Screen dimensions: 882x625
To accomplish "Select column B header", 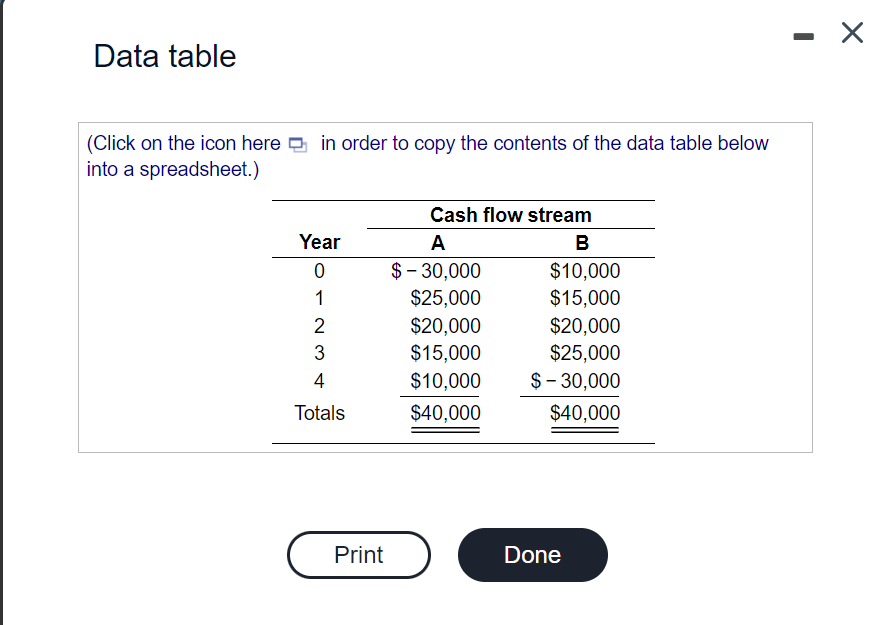I will coord(582,241).
